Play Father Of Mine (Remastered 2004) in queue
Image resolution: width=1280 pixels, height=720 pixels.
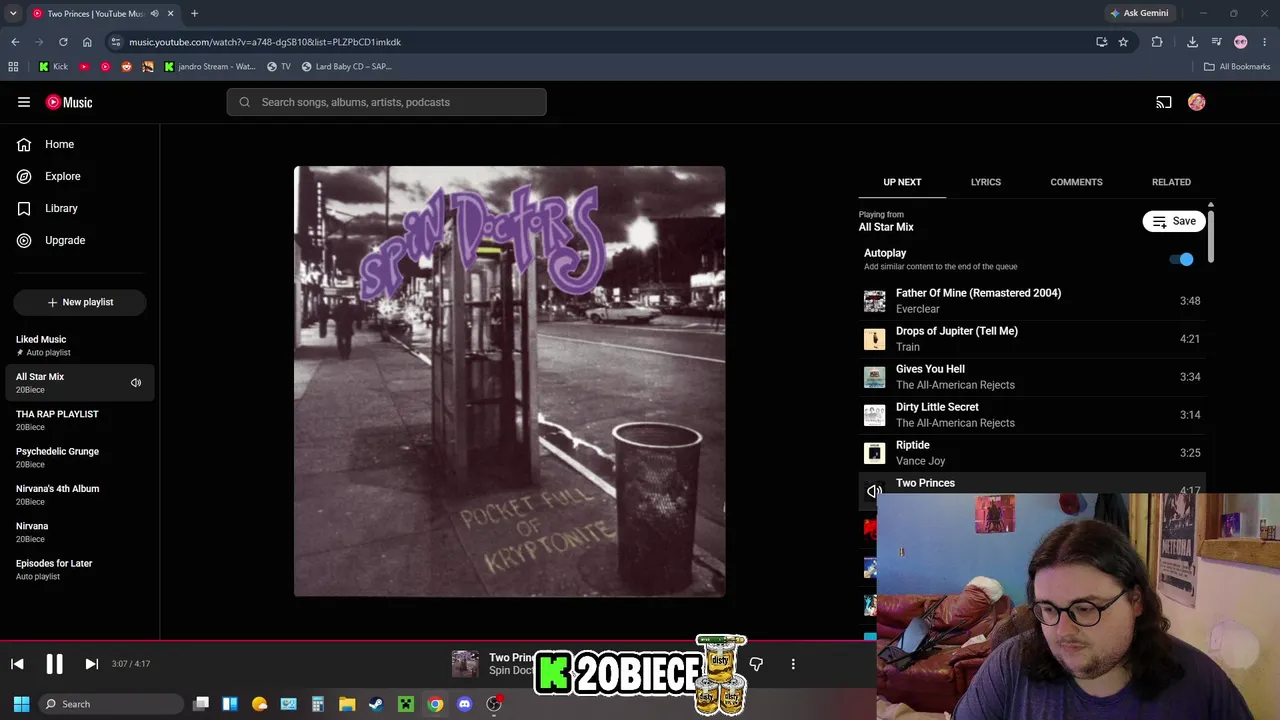coord(1032,301)
